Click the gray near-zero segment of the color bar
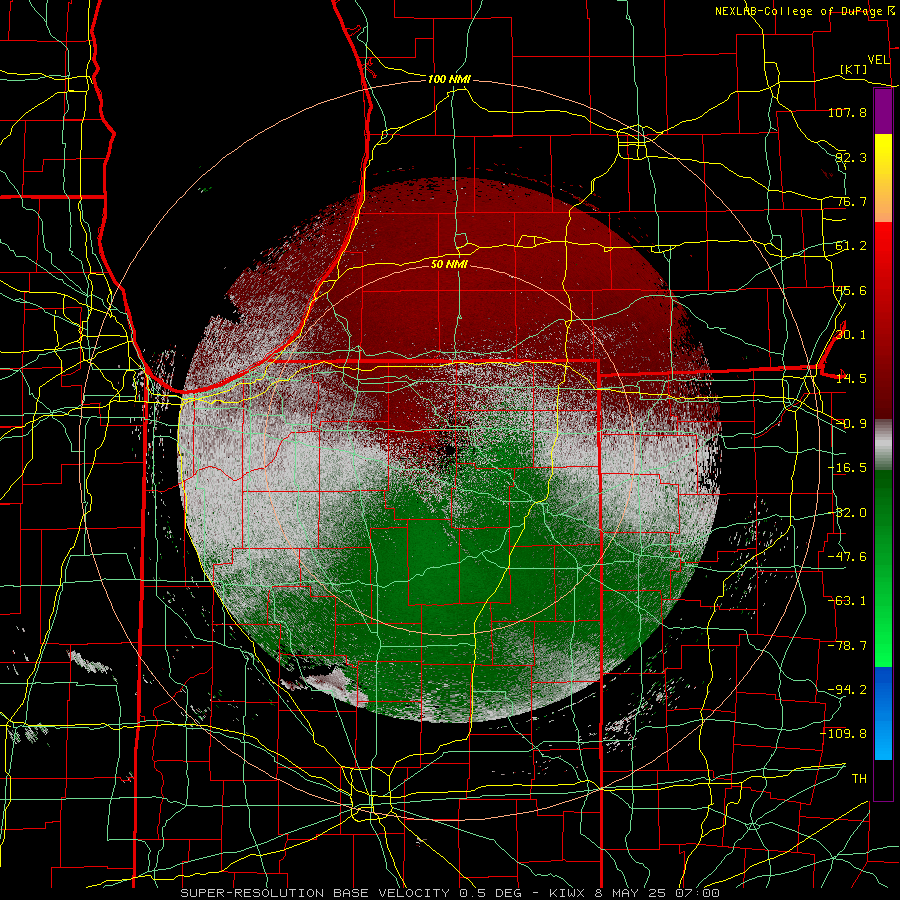The image size is (900, 900). coord(883,445)
